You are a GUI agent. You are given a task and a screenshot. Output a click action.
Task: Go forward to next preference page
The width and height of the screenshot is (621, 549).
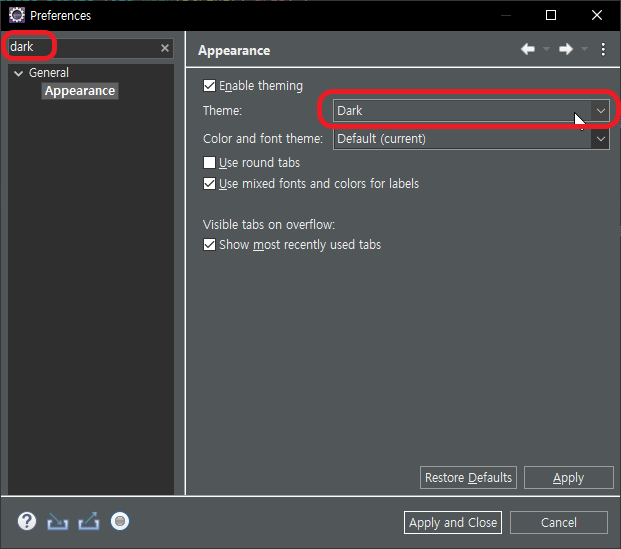tap(566, 50)
